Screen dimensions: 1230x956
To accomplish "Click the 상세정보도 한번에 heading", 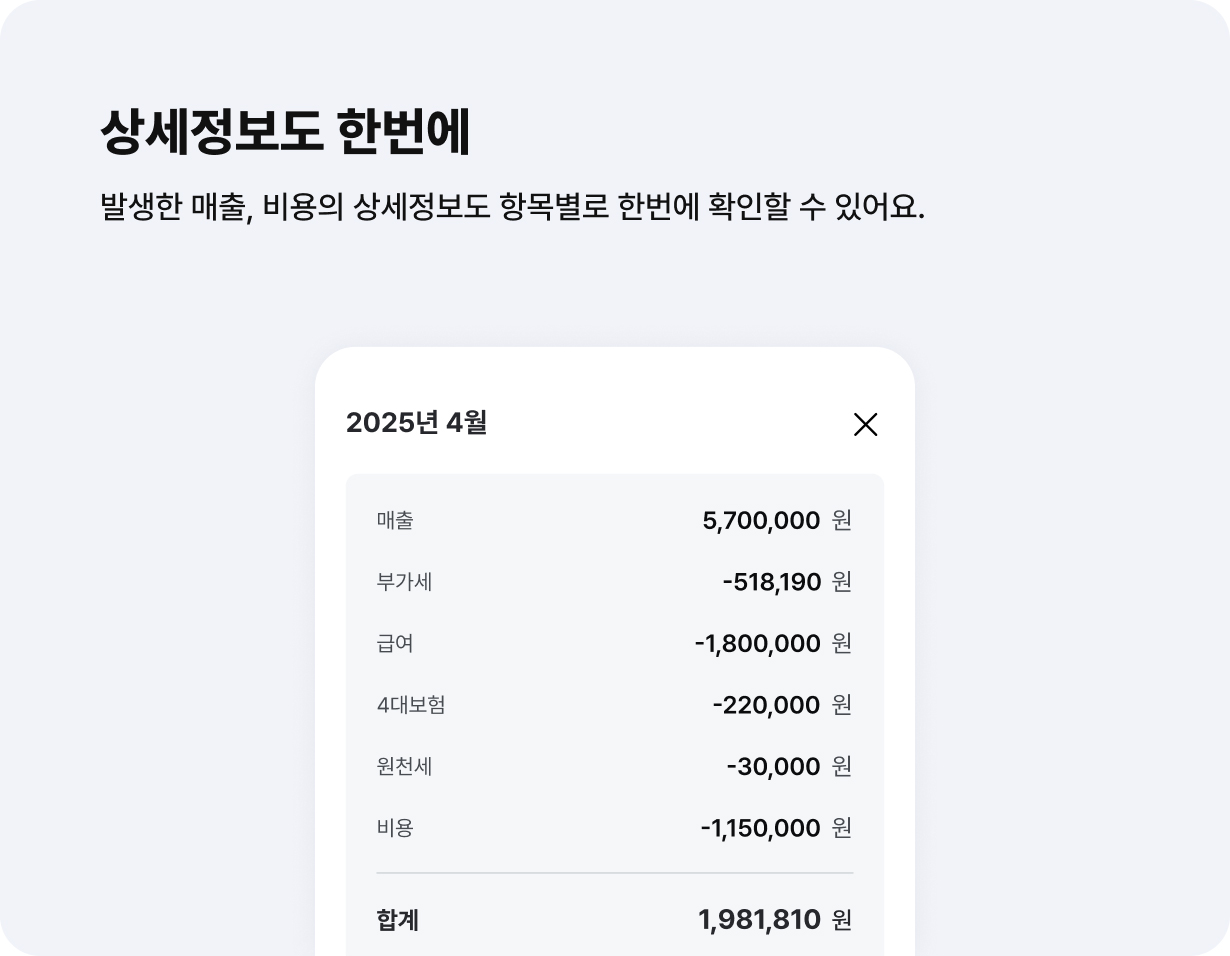I will point(285,132).
